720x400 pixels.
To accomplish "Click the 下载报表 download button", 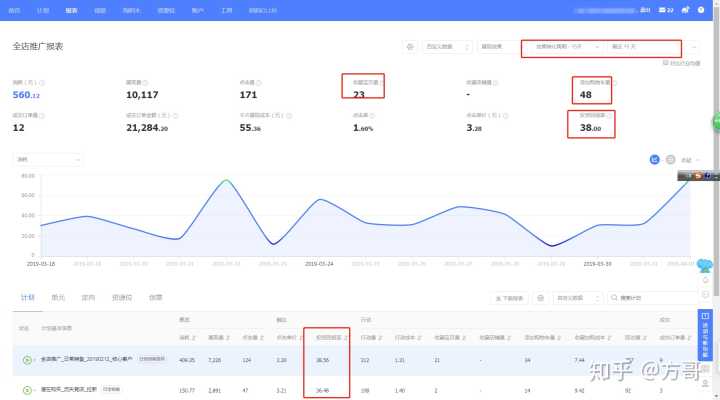I will tap(510, 298).
